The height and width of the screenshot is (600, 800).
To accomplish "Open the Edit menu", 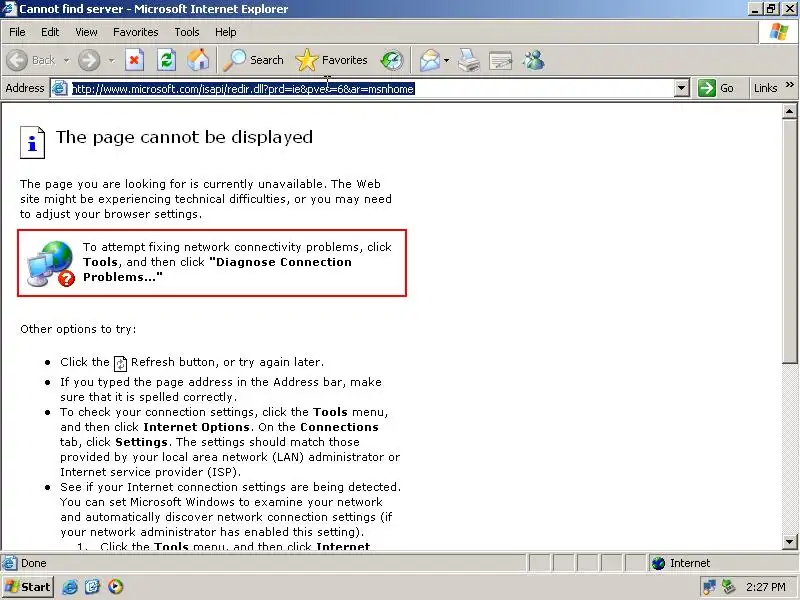I will (x=50, y=32).
